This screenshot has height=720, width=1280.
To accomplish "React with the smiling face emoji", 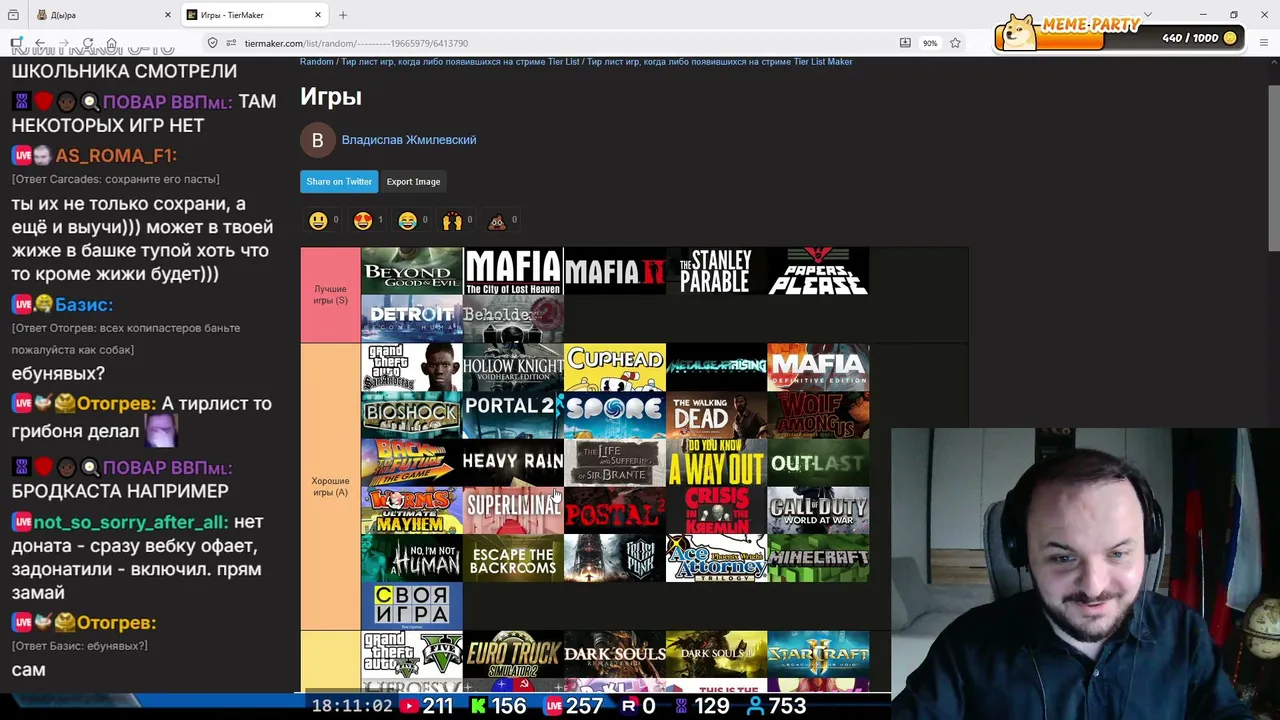I will [x=318, y=221].
